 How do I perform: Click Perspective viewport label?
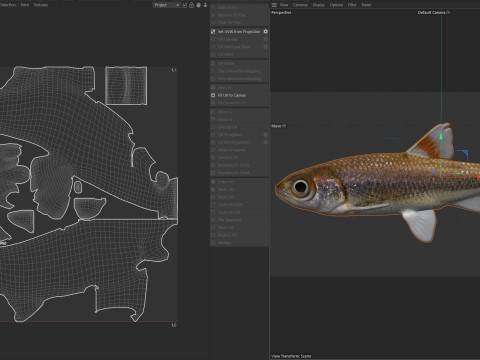[281, 12]
